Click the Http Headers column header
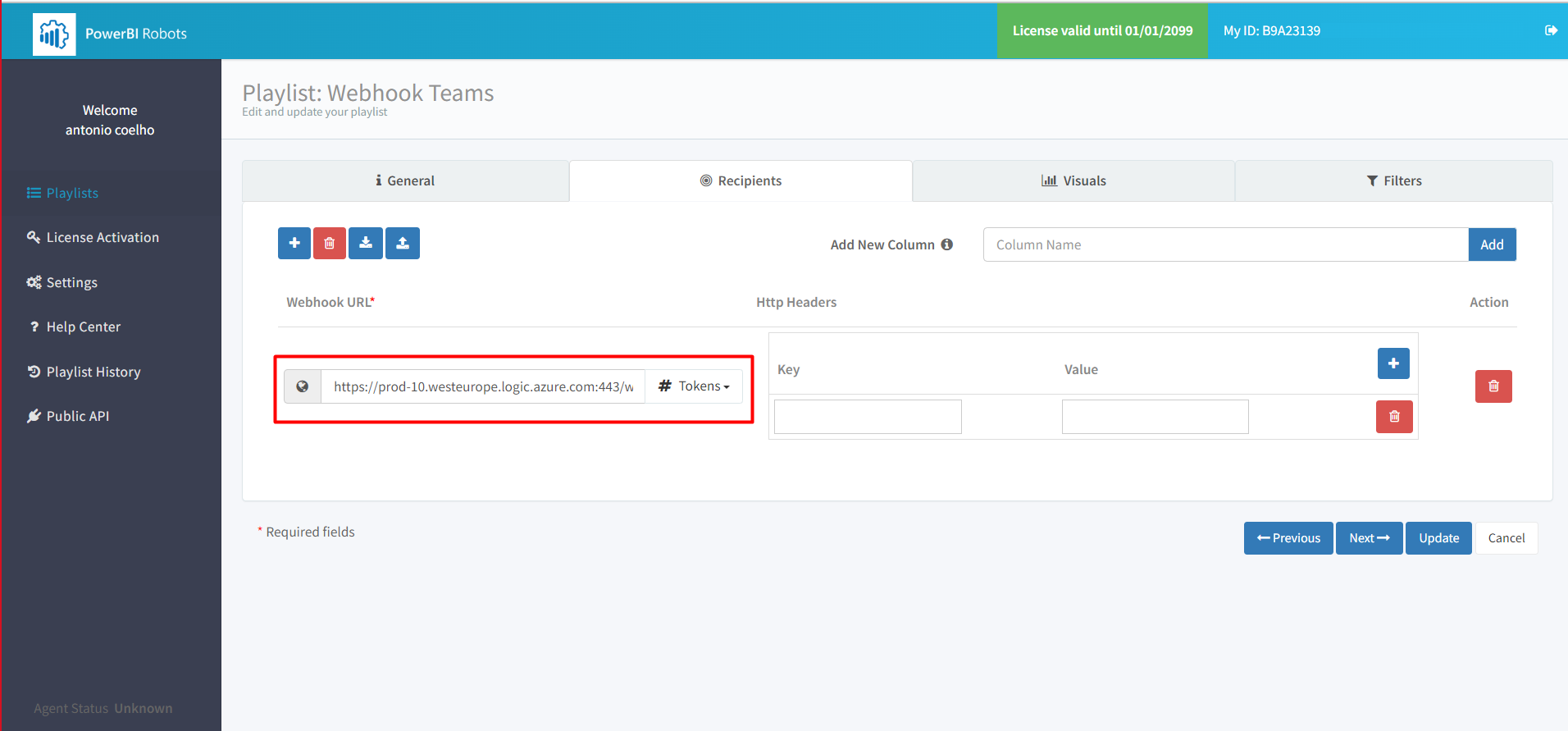This screenshot has height=731, width=1568. pos(796,302)
